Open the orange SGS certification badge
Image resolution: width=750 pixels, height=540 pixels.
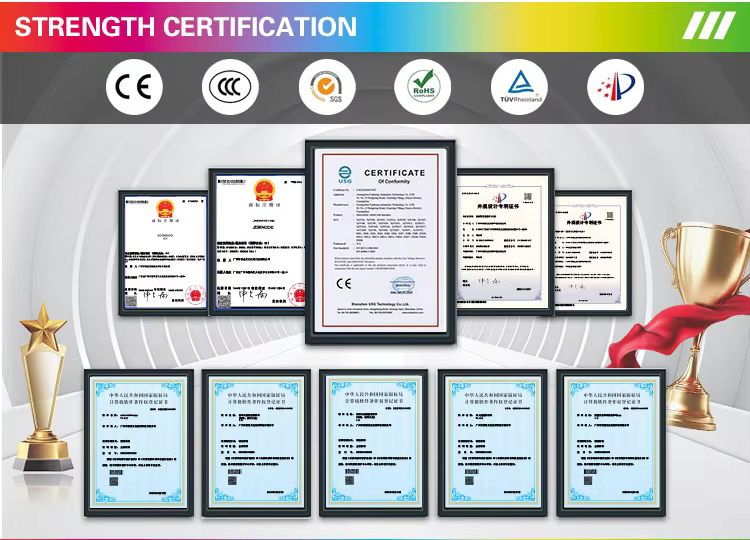click(x=327, y=88)
